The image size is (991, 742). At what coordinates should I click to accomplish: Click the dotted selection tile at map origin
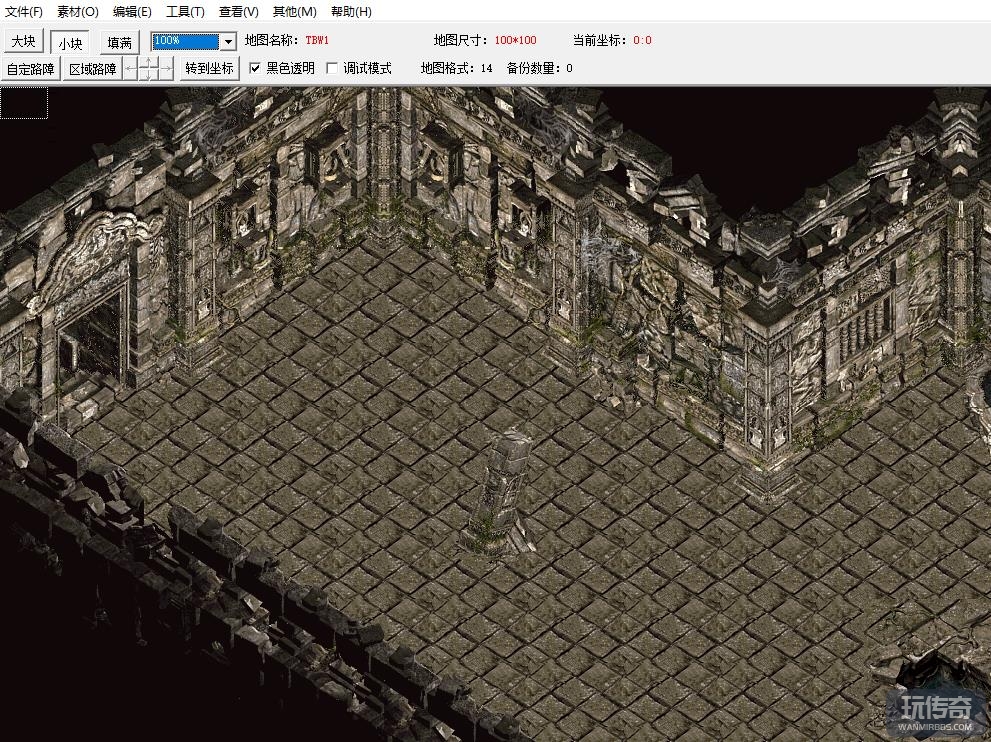24,103
